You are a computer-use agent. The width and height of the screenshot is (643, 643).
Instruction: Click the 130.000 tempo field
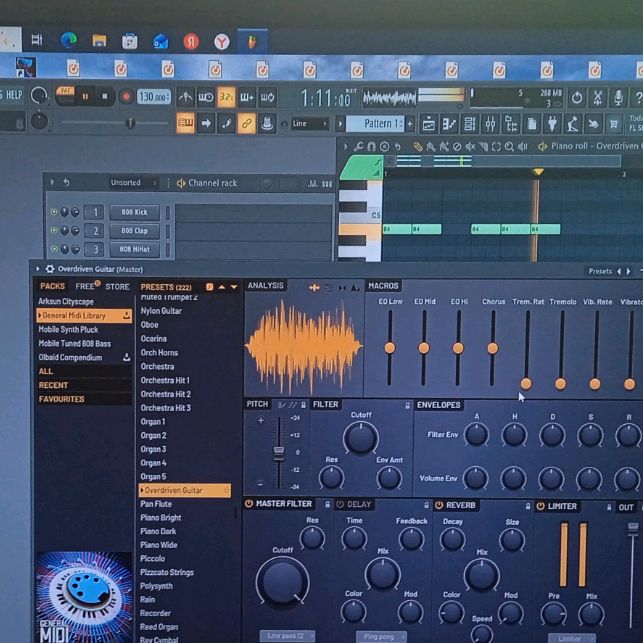[154, 97]
